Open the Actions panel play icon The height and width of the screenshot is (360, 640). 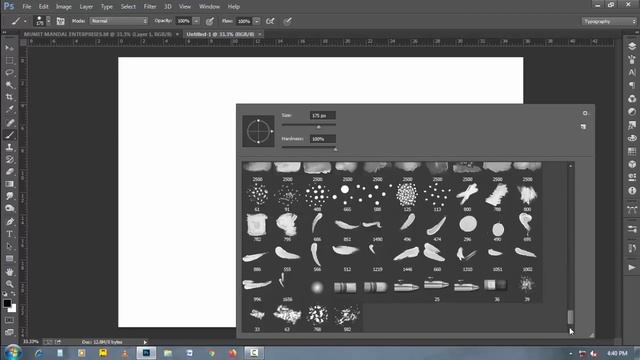point(632,267)
